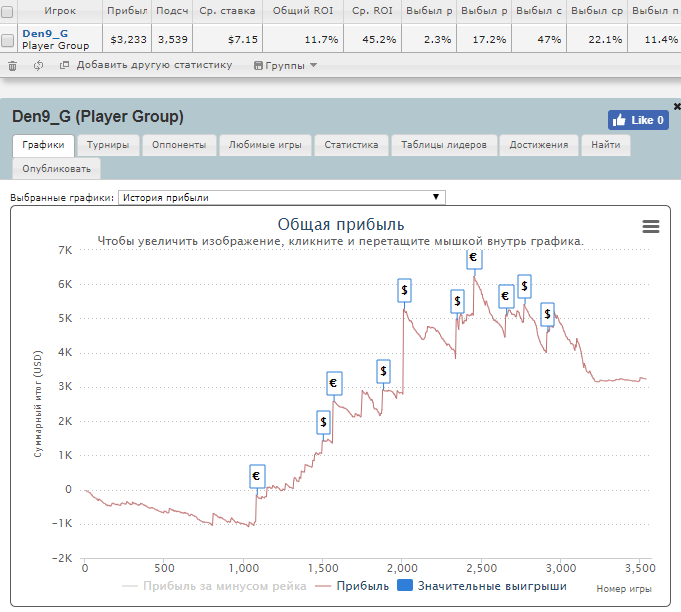The width and height of the screenshot is (681, 612).
Task: Click the refresh statistics icon
Action: tap(38, 66)
